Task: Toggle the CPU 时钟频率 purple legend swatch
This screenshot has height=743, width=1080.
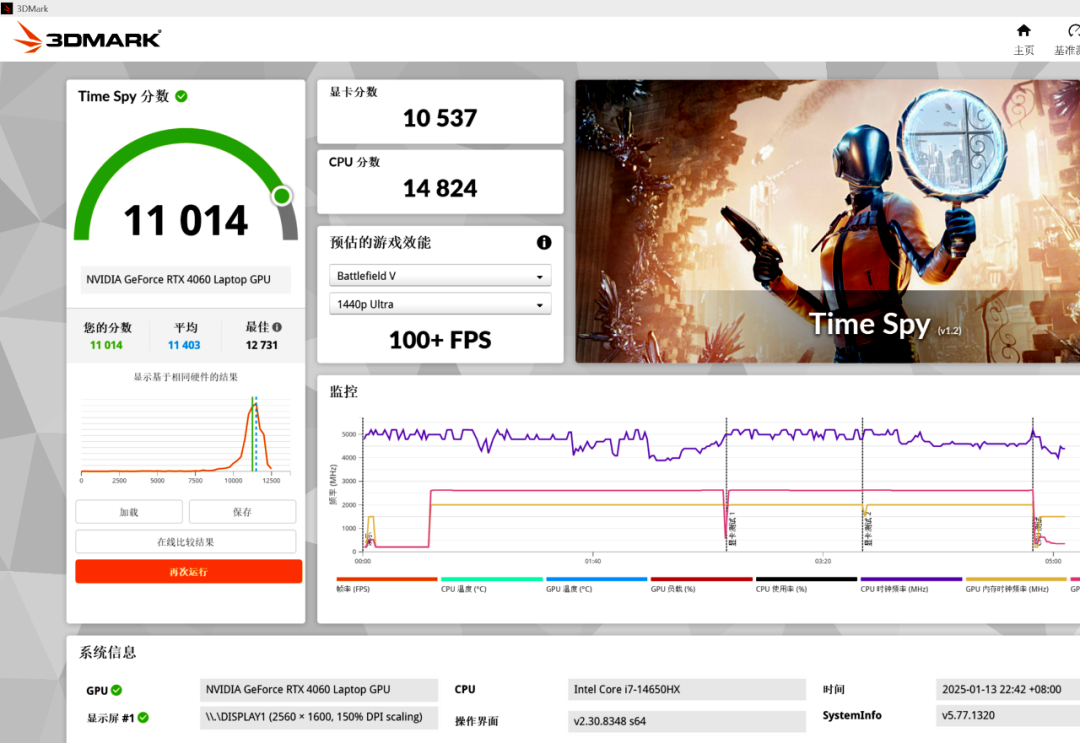Action: pyautogui.click(x=911, y=579)
